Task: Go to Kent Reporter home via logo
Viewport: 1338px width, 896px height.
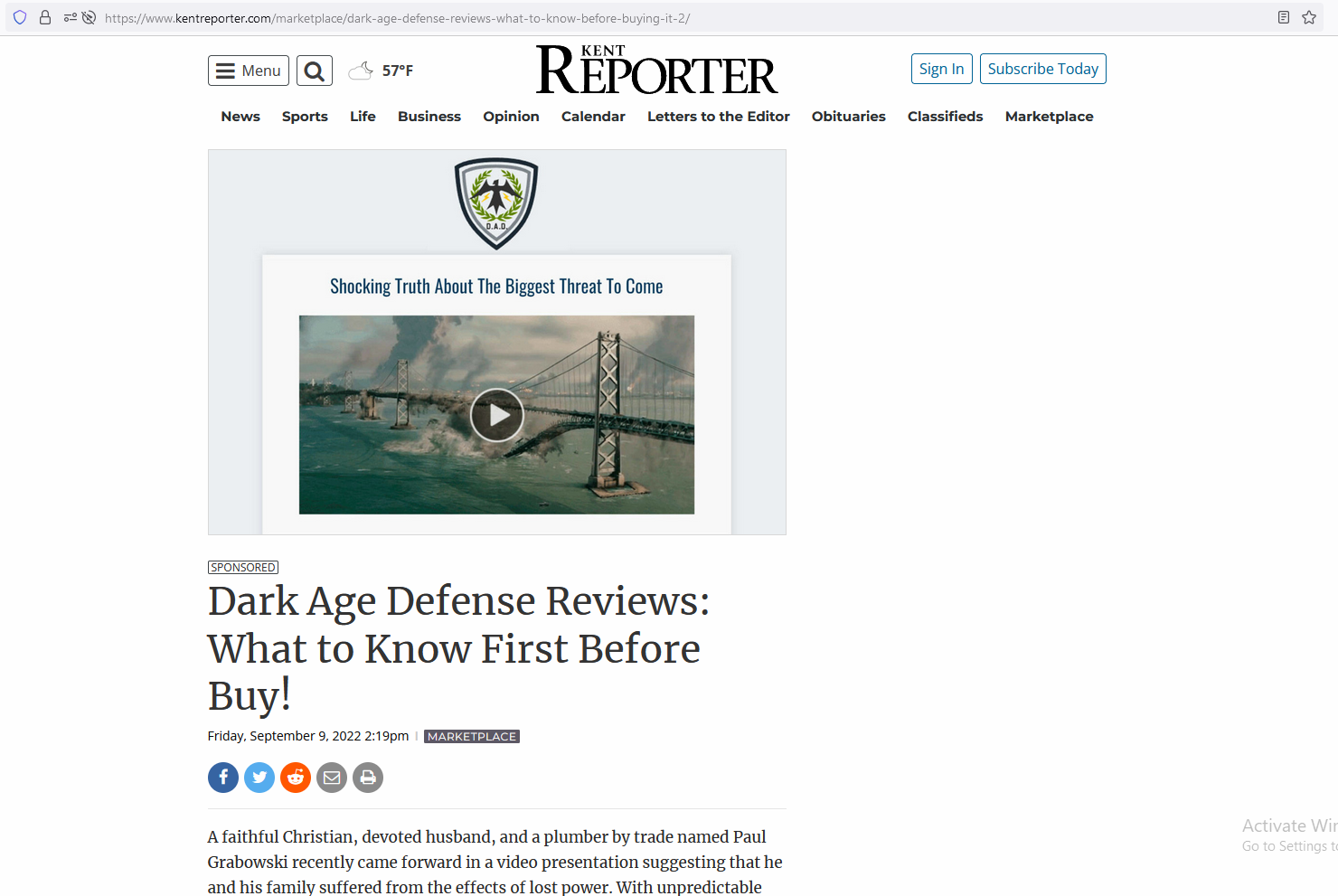Action: coord(656,70)
